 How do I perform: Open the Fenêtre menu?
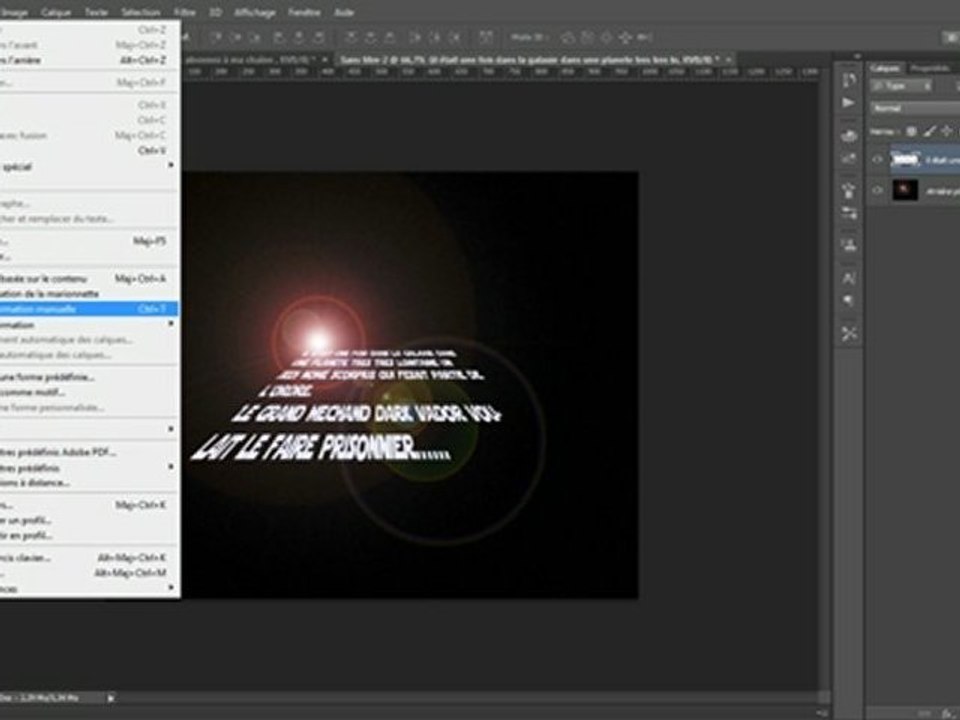(x=304, y=12)
